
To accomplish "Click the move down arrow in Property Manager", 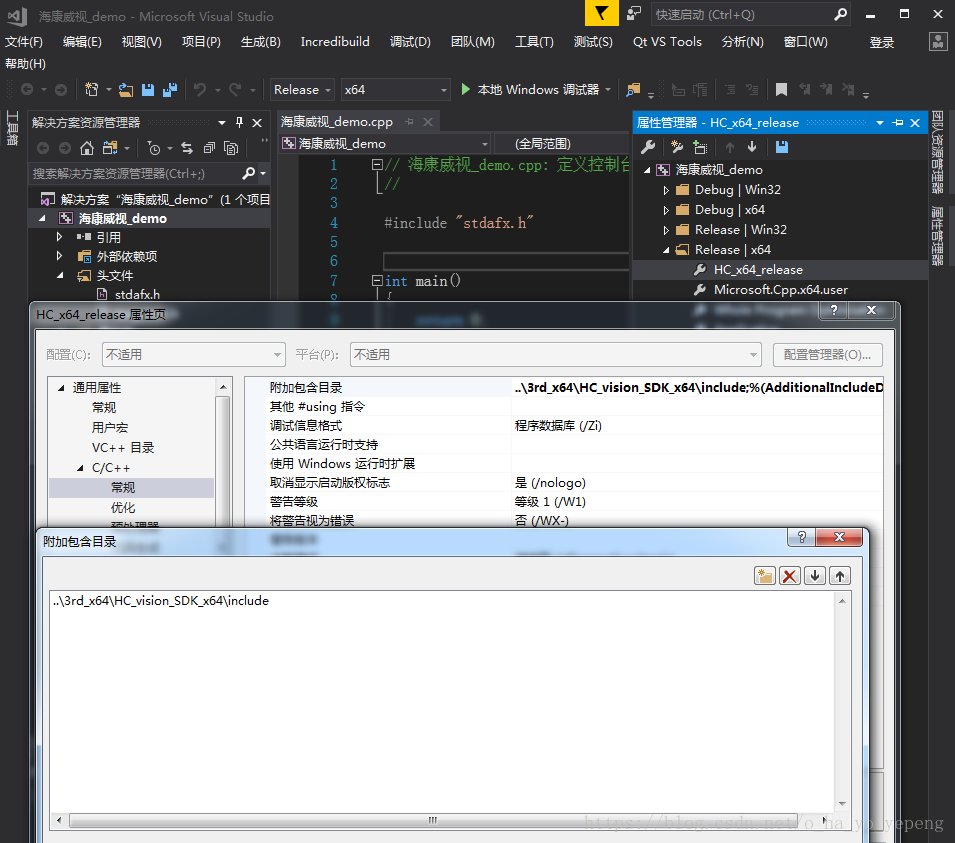I will [752, 147].
